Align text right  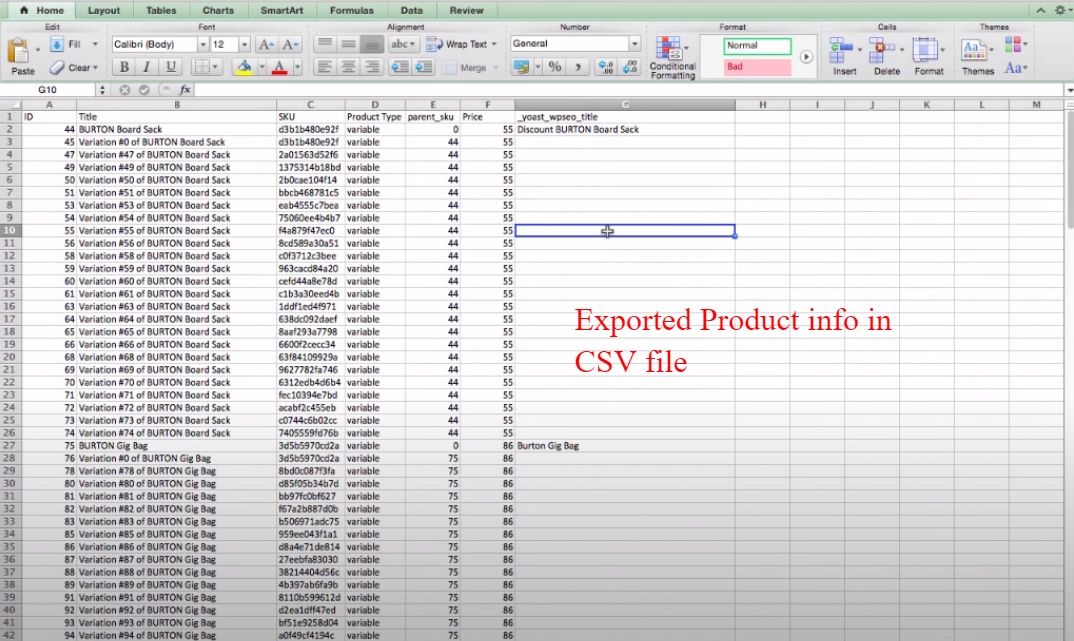pos(372,67)
